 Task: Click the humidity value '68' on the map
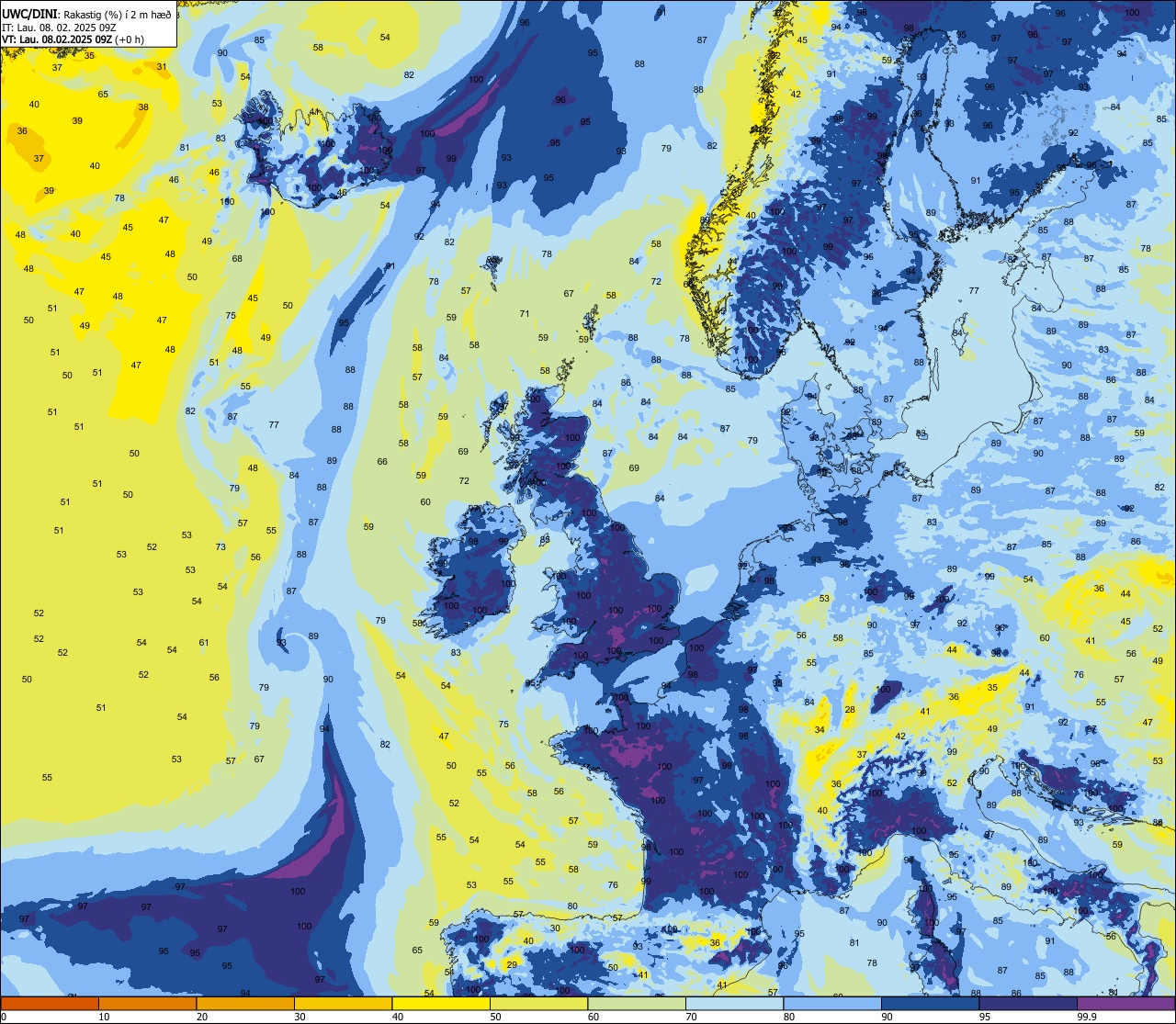click(x=237, y=259)
